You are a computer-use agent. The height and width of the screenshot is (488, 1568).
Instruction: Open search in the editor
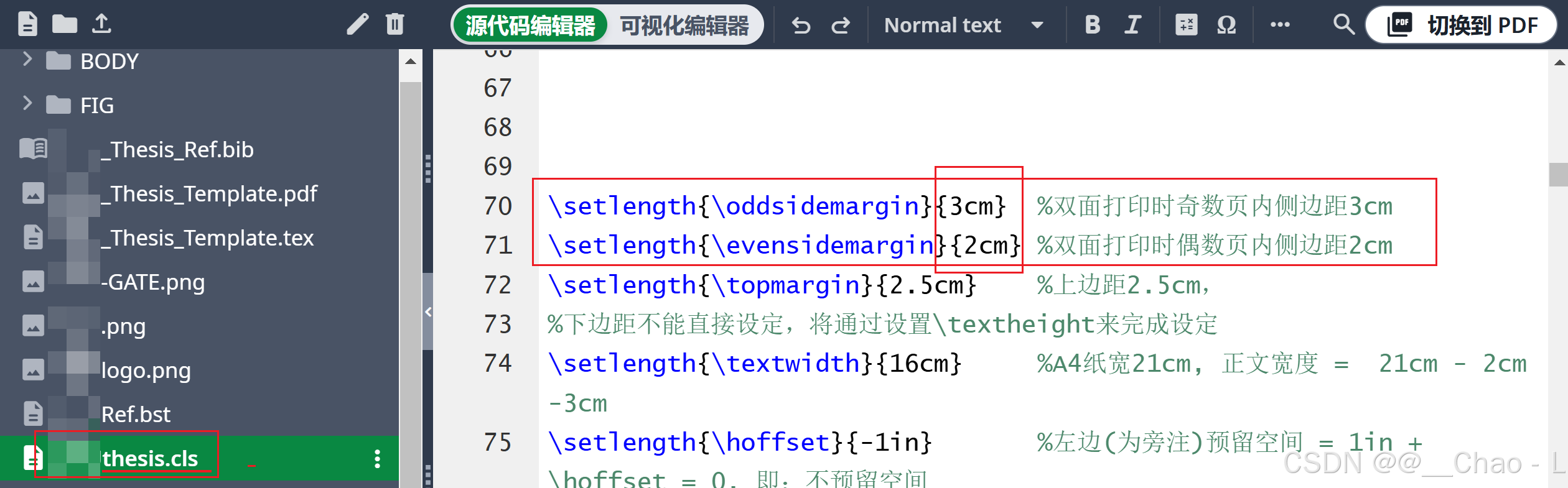[x=1344, y=25]
